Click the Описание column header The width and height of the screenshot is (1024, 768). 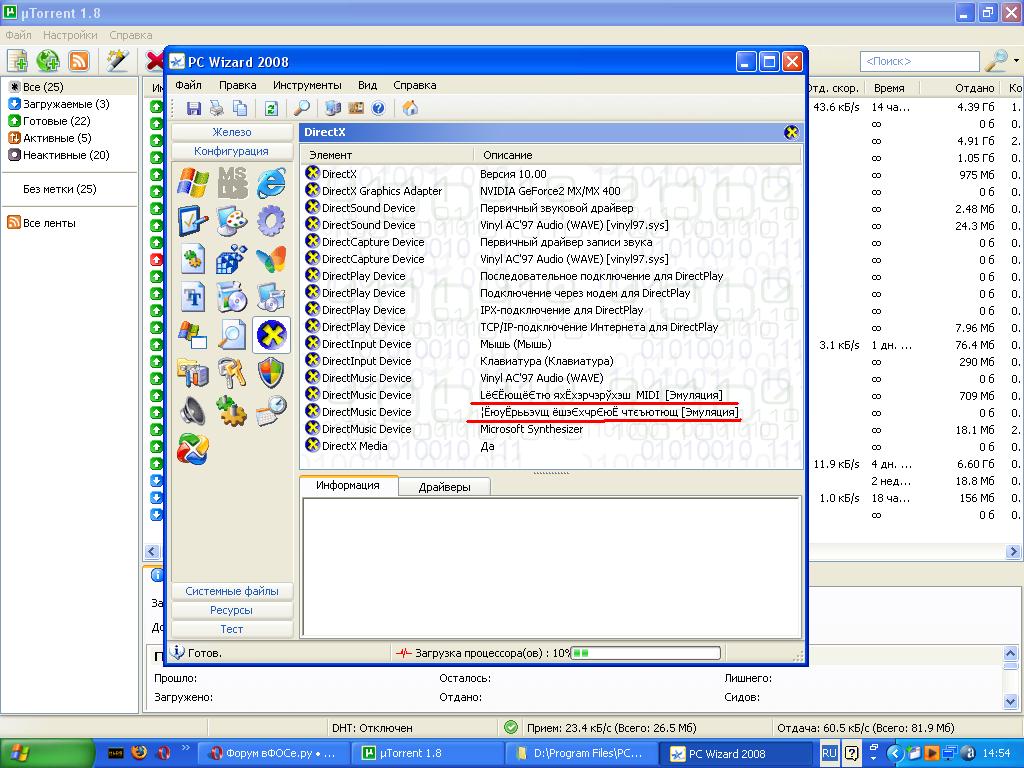pyautogui.click(x=508, y=155)
